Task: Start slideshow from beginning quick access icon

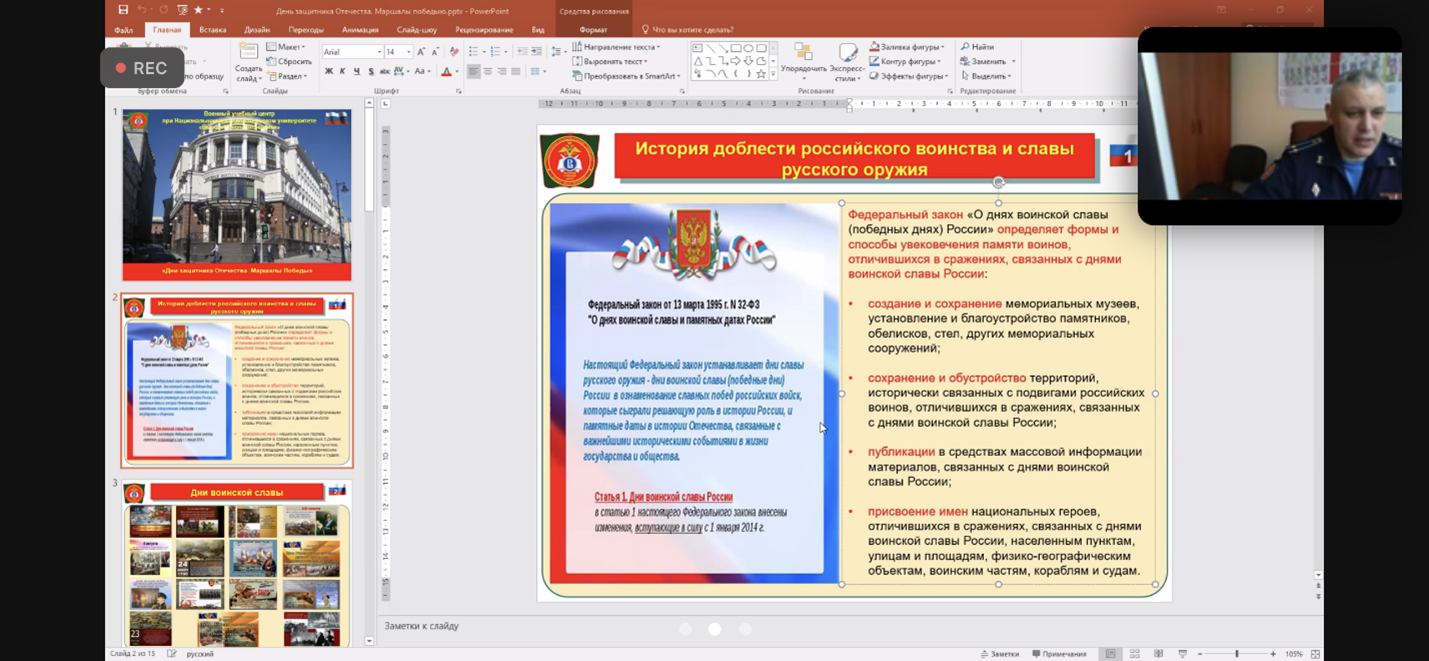Action: pos(182,10)
